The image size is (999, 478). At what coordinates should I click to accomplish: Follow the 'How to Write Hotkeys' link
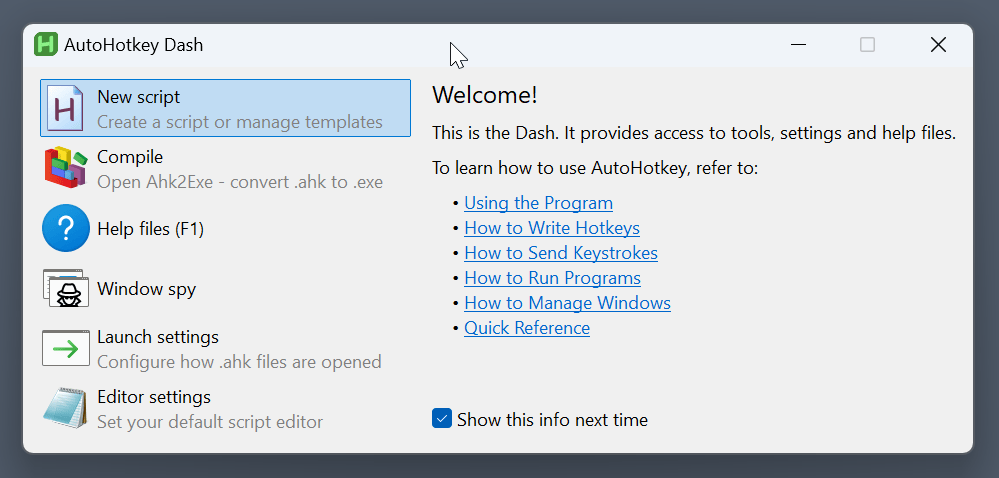551,228
